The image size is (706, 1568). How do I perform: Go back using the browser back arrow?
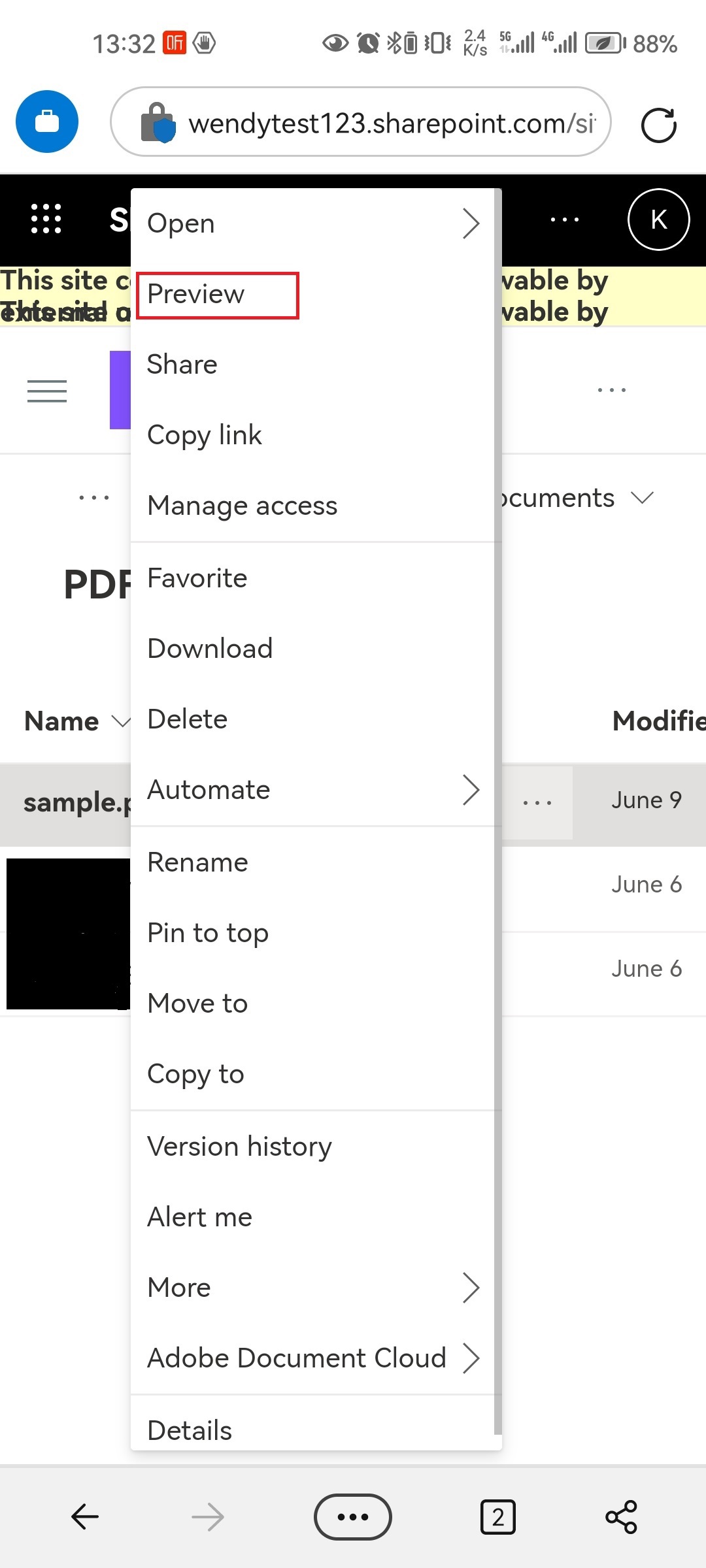pyautogui.click(x=85, y=1516)
